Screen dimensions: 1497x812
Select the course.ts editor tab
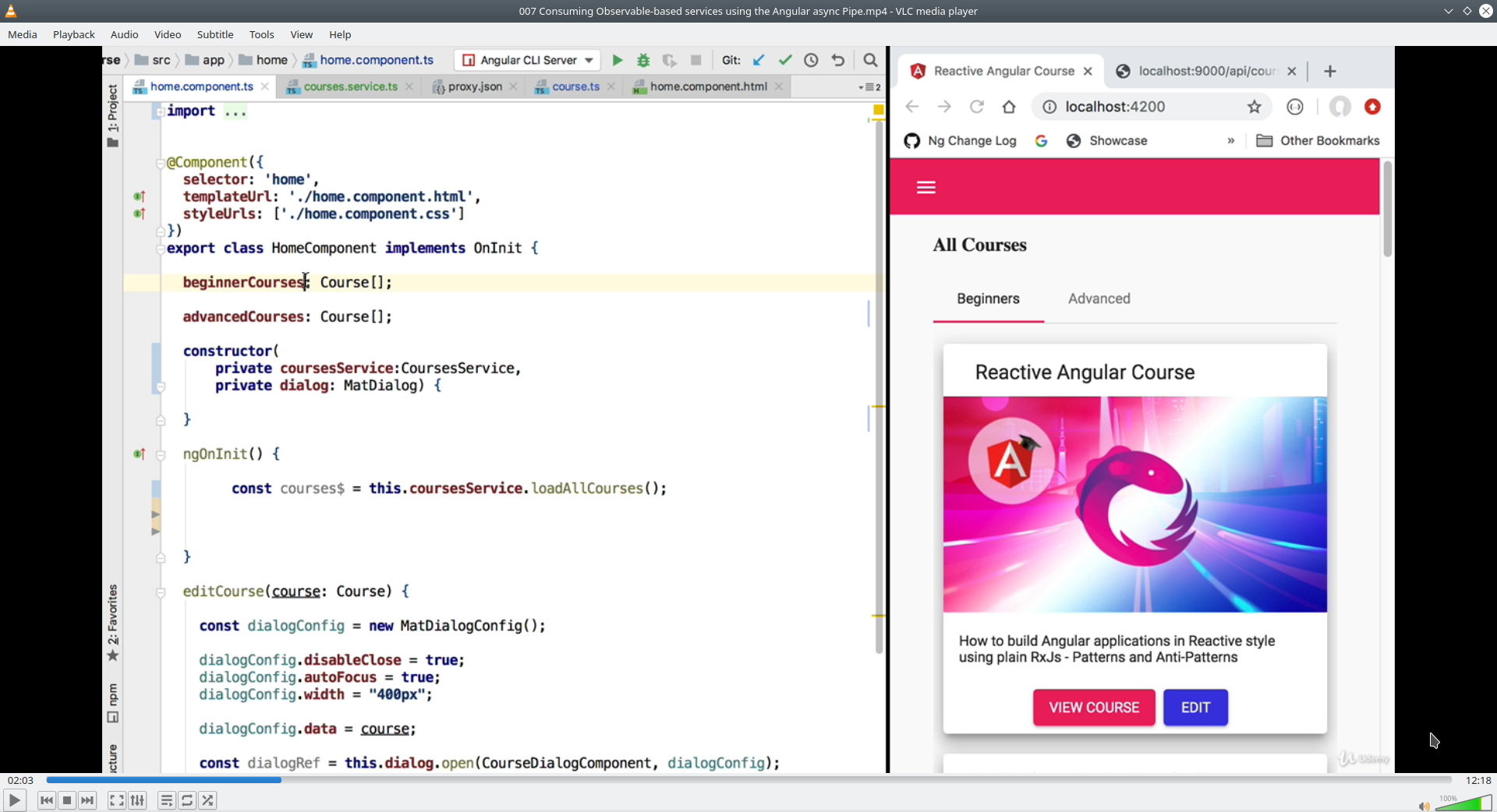575,86
